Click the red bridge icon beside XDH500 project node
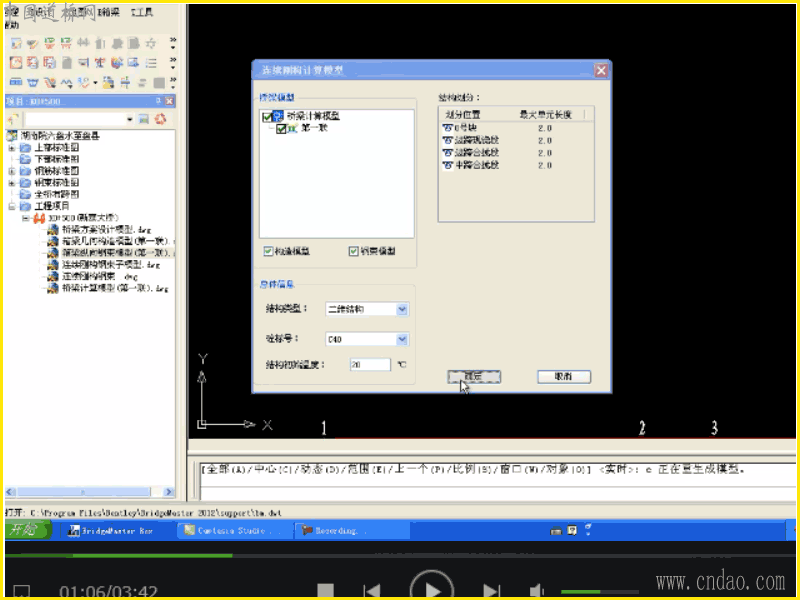The height and width of the screenshot is (600, 800). point(39,218)
